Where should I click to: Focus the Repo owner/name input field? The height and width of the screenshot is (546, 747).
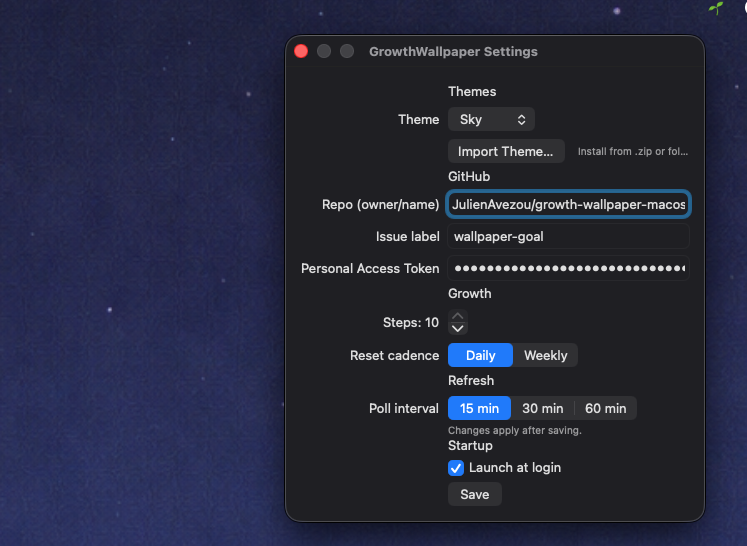[x=568, y=204]
